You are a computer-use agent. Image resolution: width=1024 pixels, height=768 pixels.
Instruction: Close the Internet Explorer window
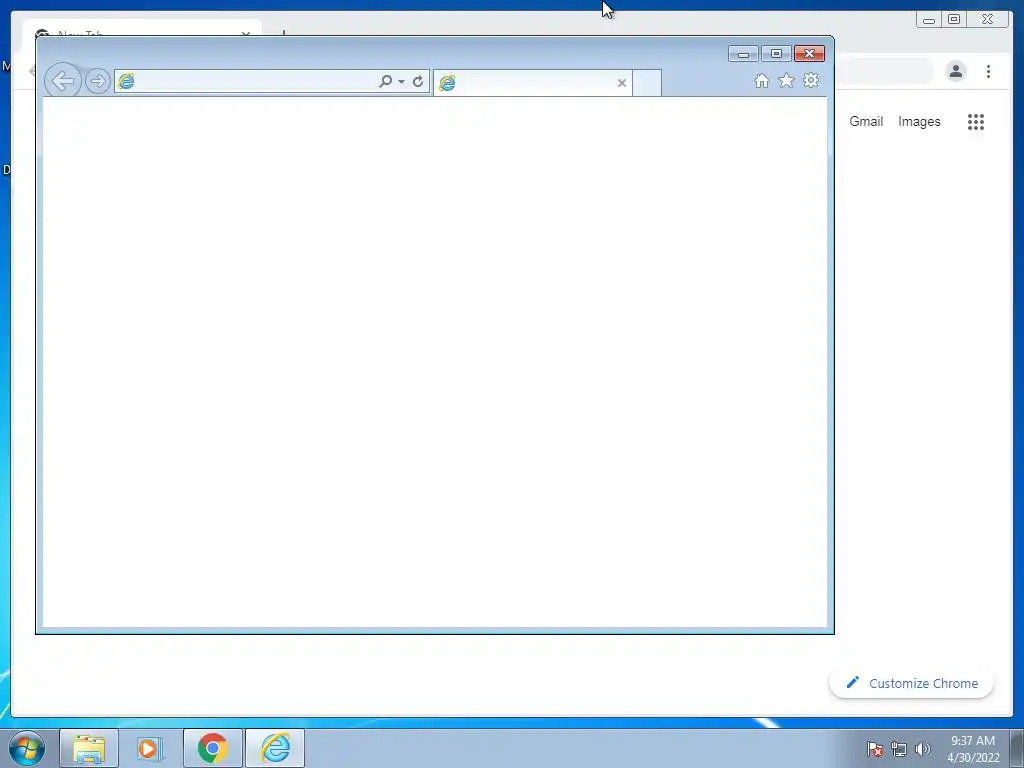point(809,54)
